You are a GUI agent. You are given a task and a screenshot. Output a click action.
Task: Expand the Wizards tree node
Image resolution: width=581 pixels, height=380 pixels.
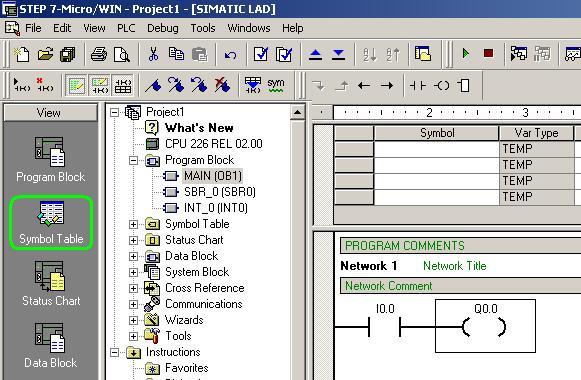coord(133,320)
